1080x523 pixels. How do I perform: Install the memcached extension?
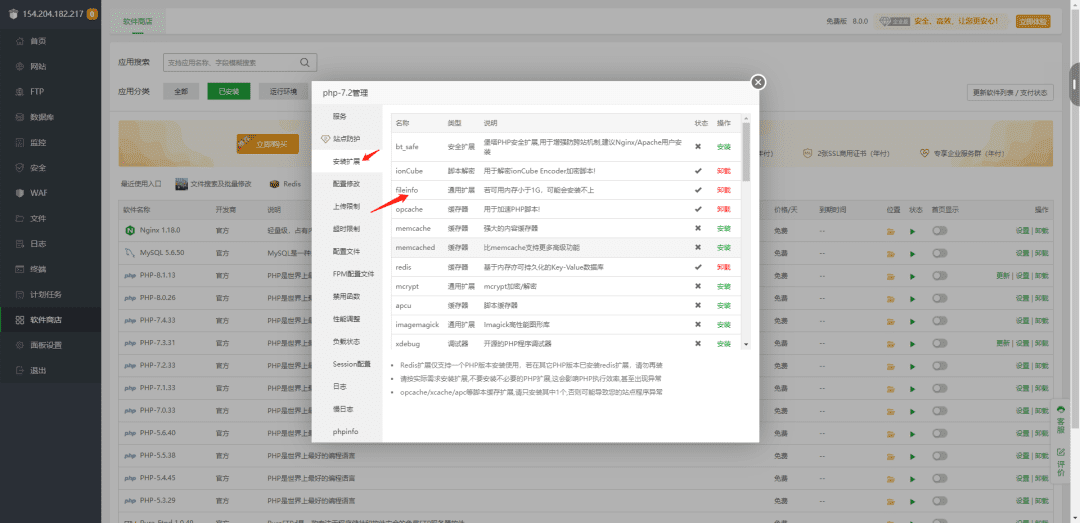(x=723, y=247)
